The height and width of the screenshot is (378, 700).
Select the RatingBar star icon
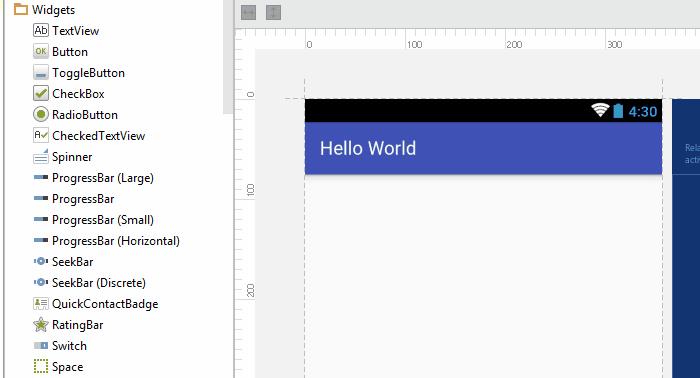point(41,324)
